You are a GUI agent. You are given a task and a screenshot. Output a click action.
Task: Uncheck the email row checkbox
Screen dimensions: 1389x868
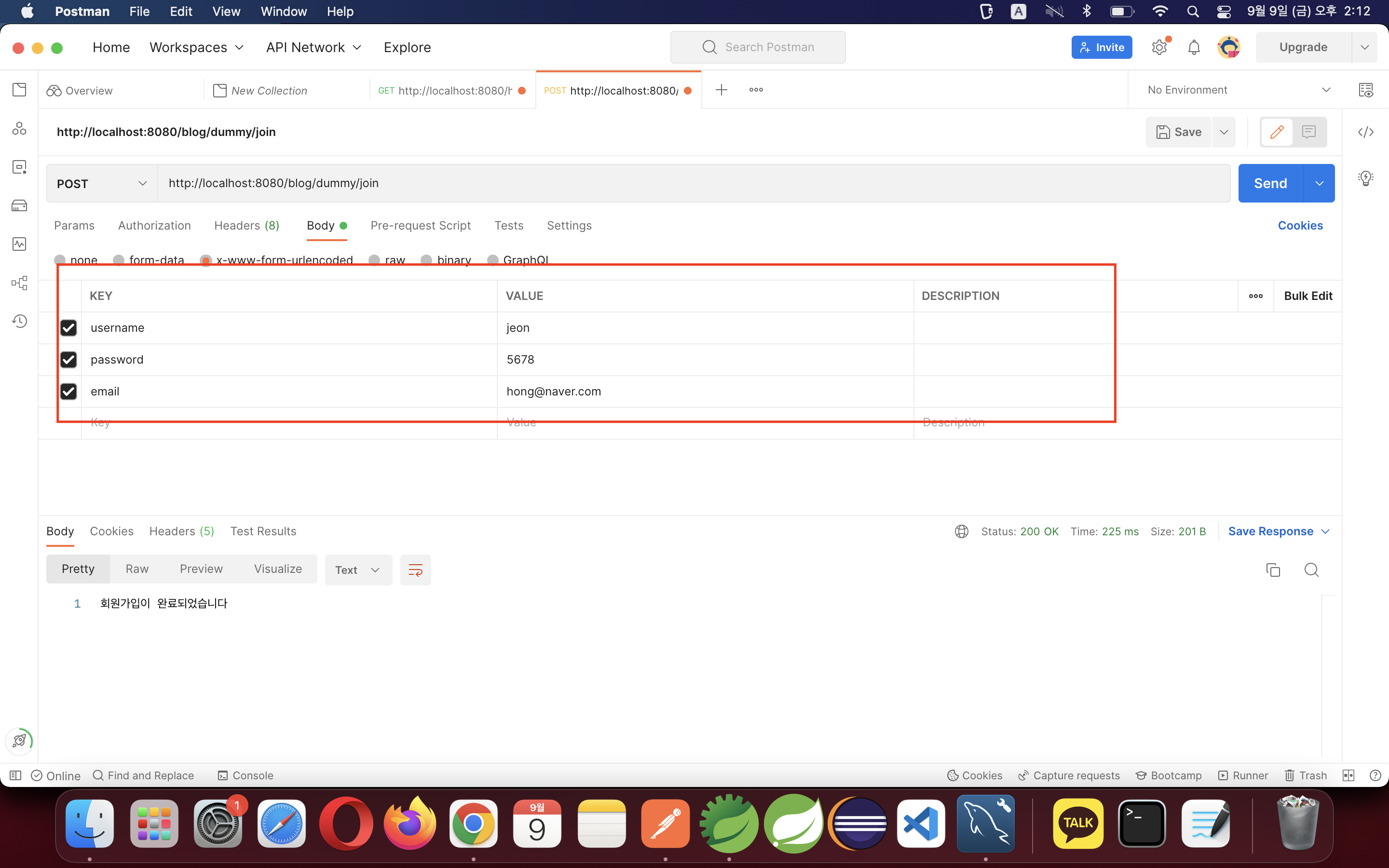point(68,392)
